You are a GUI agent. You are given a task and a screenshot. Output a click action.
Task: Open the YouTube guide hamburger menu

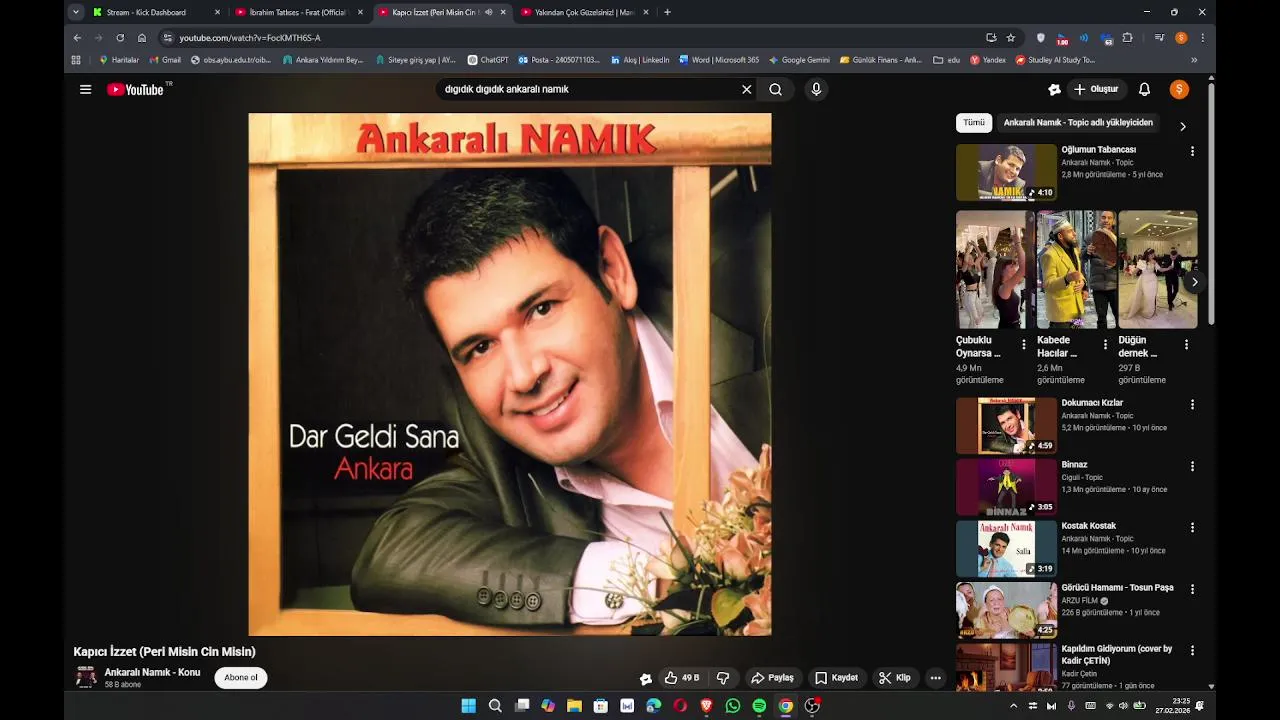pyautogui.click(x=86, y=89)
